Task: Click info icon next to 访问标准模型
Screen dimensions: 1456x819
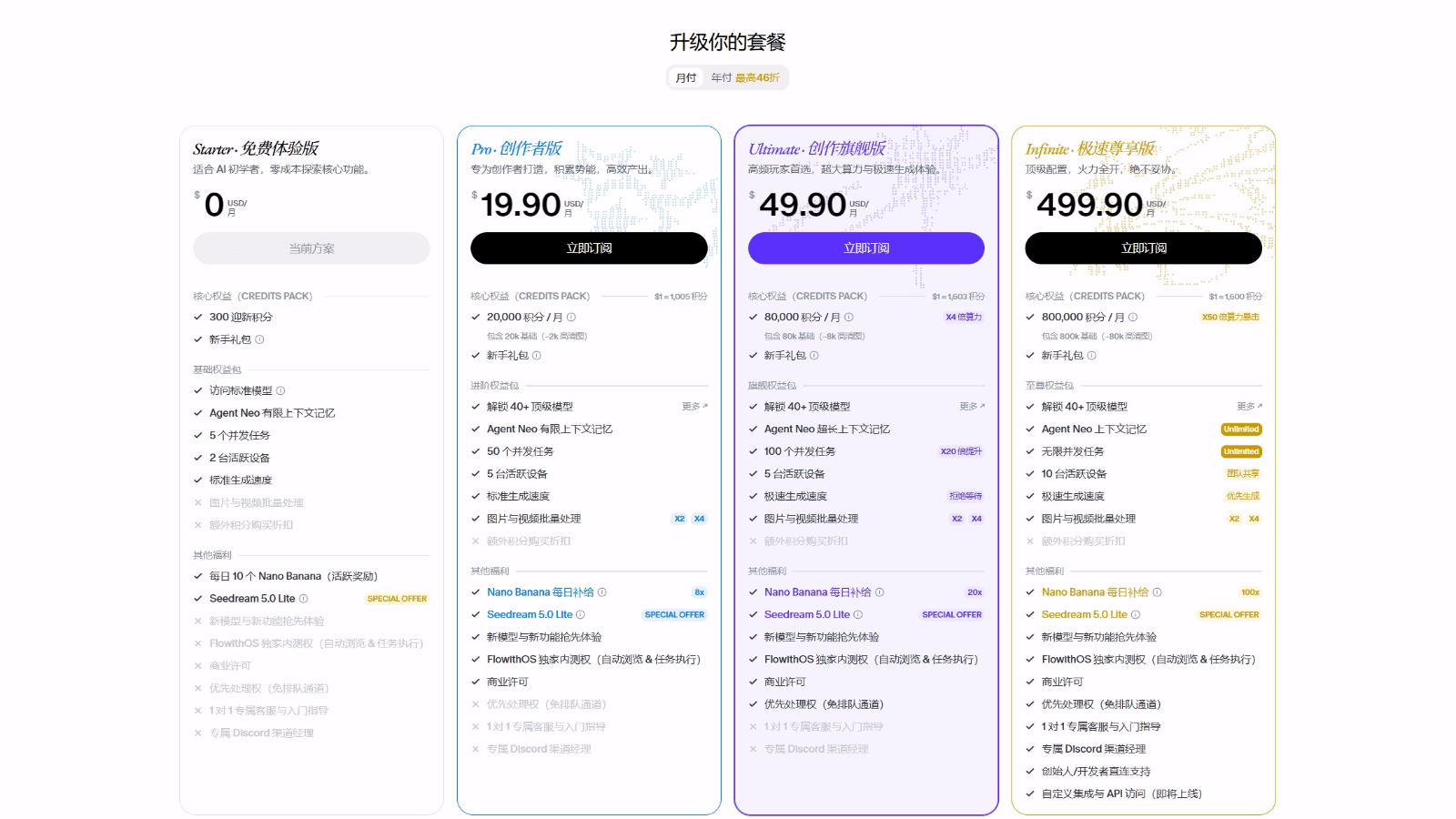Action: pos(280,390)
